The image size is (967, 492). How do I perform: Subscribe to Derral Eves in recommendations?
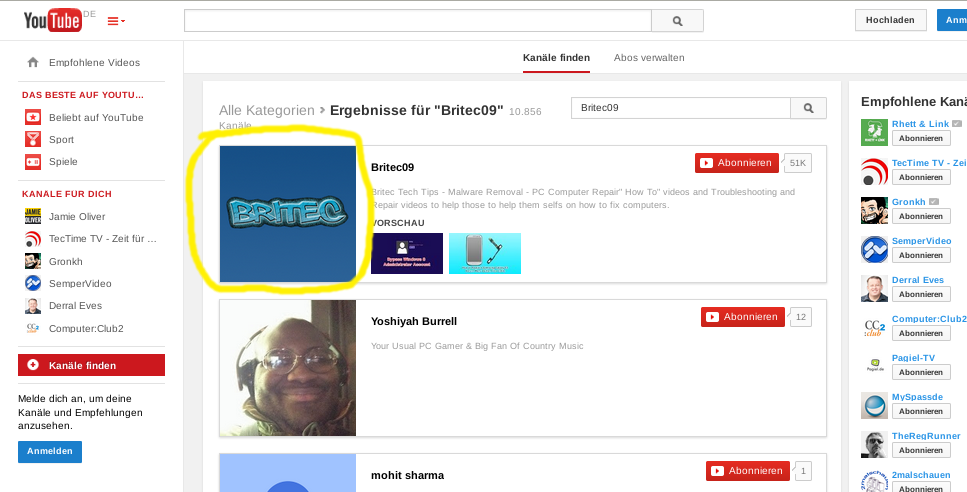(921, 294)
